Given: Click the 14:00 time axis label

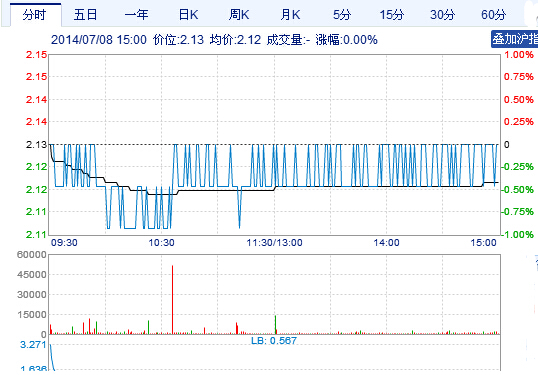Looking at the screenshot, I should click(x=386, y=243).
